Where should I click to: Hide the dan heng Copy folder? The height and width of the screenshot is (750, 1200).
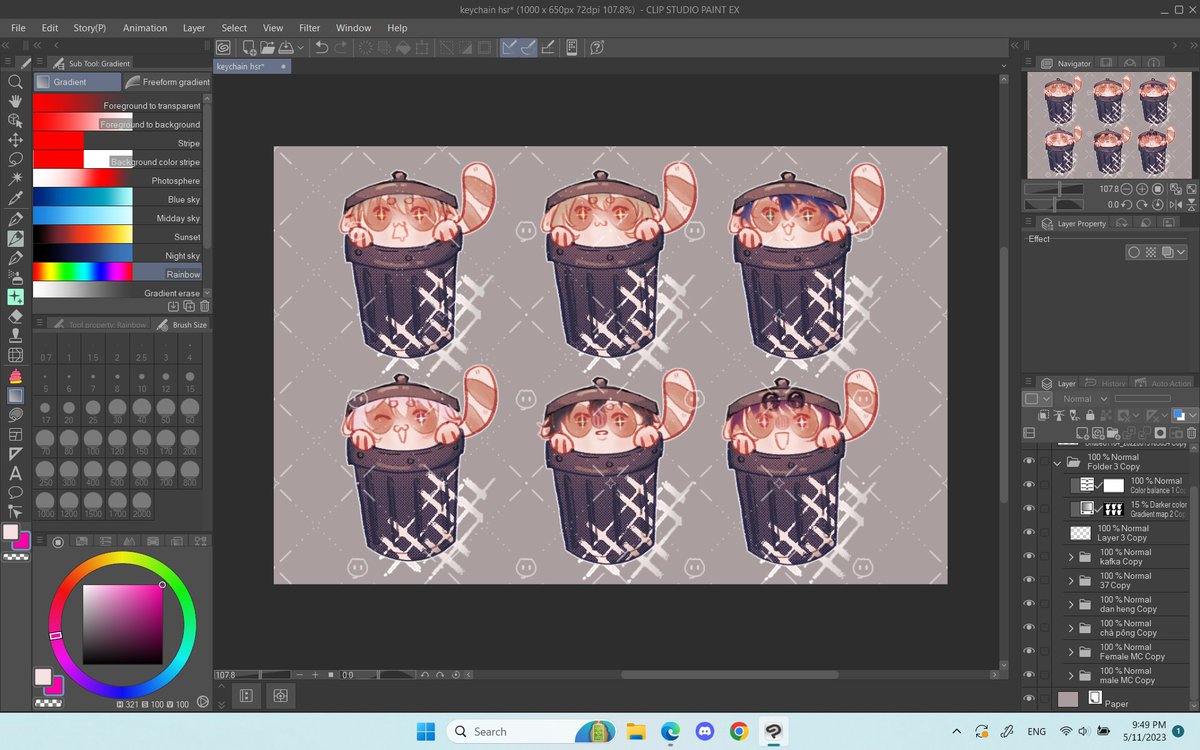pyautogui.click(x=1029, y=604)
